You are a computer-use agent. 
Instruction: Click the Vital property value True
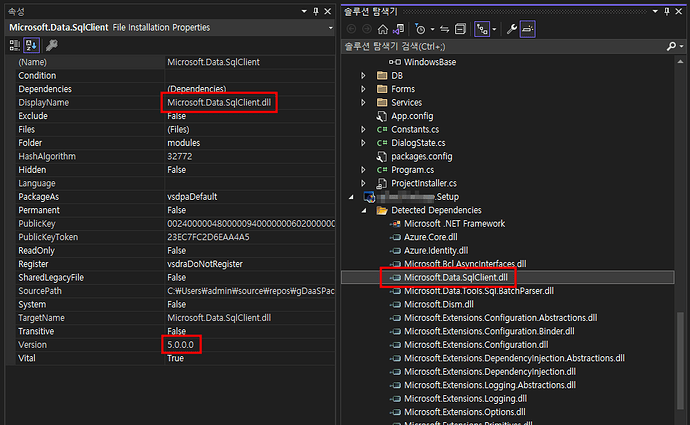[x=175, y=359]
